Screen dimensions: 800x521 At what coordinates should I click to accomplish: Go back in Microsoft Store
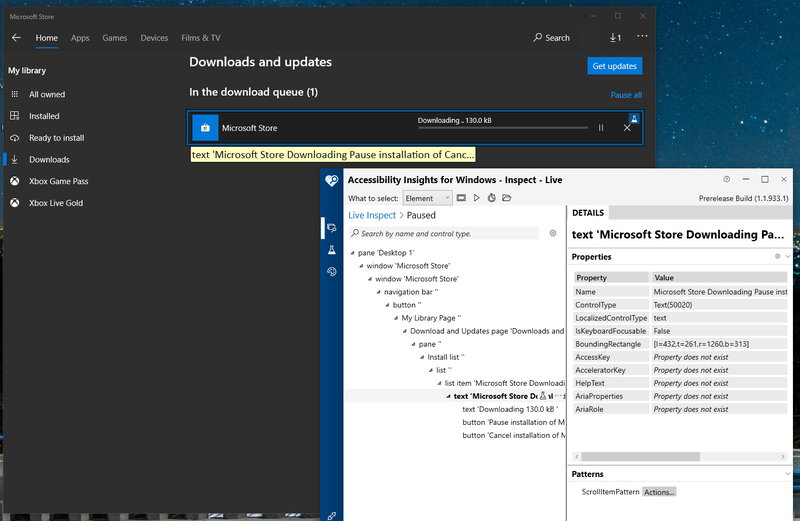coord(16,38)
